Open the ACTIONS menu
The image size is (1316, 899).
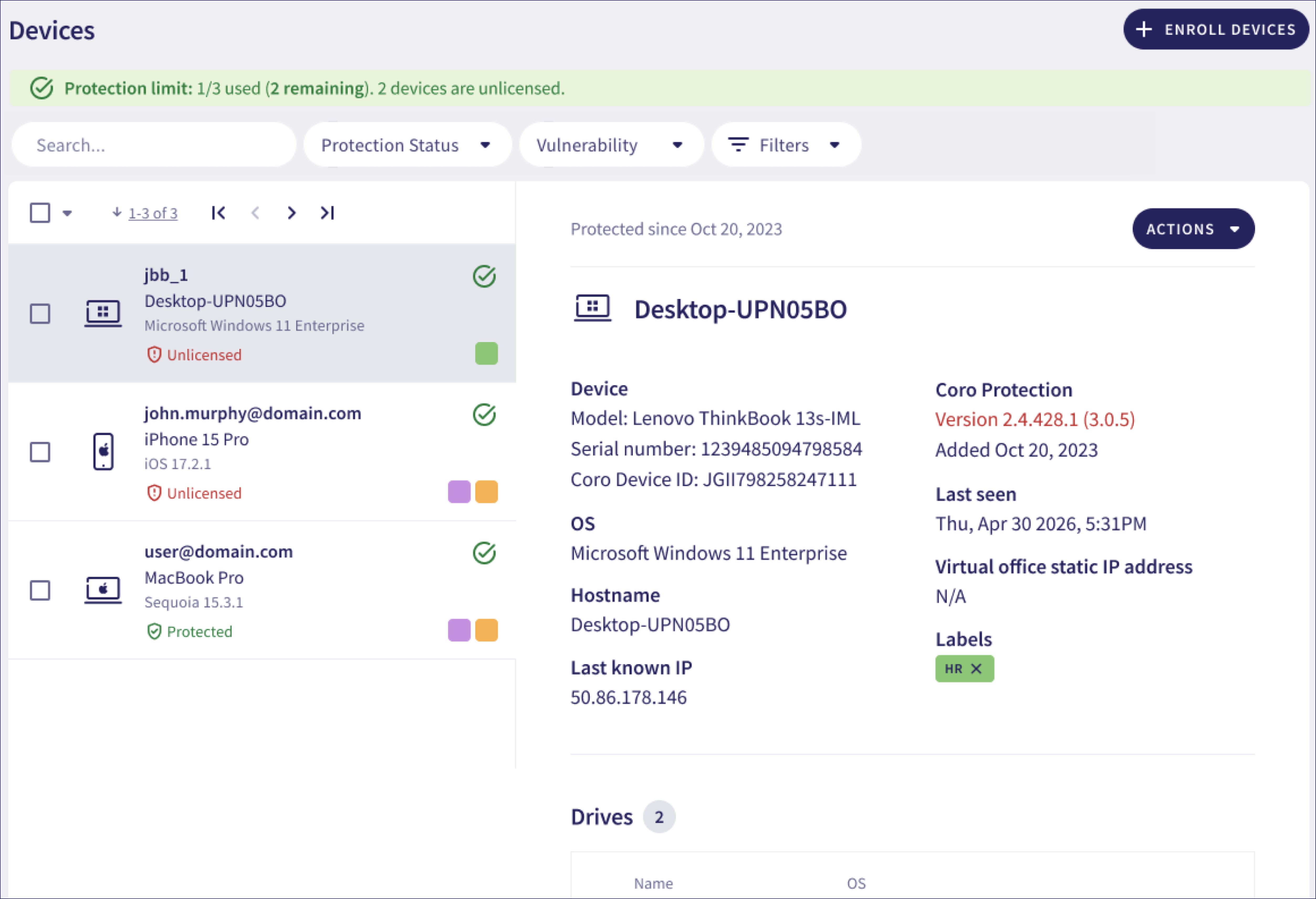click(x=1193, y=229)
